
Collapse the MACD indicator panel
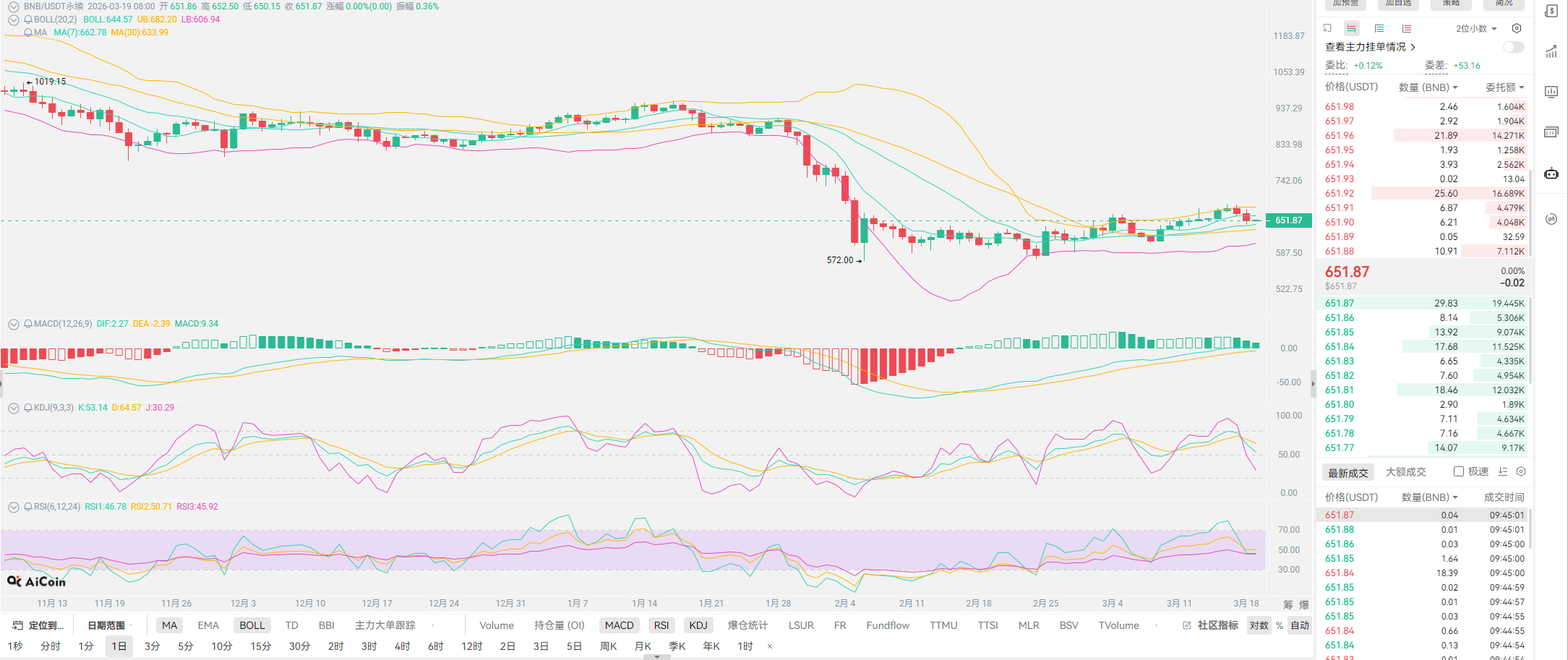[14, 324]
